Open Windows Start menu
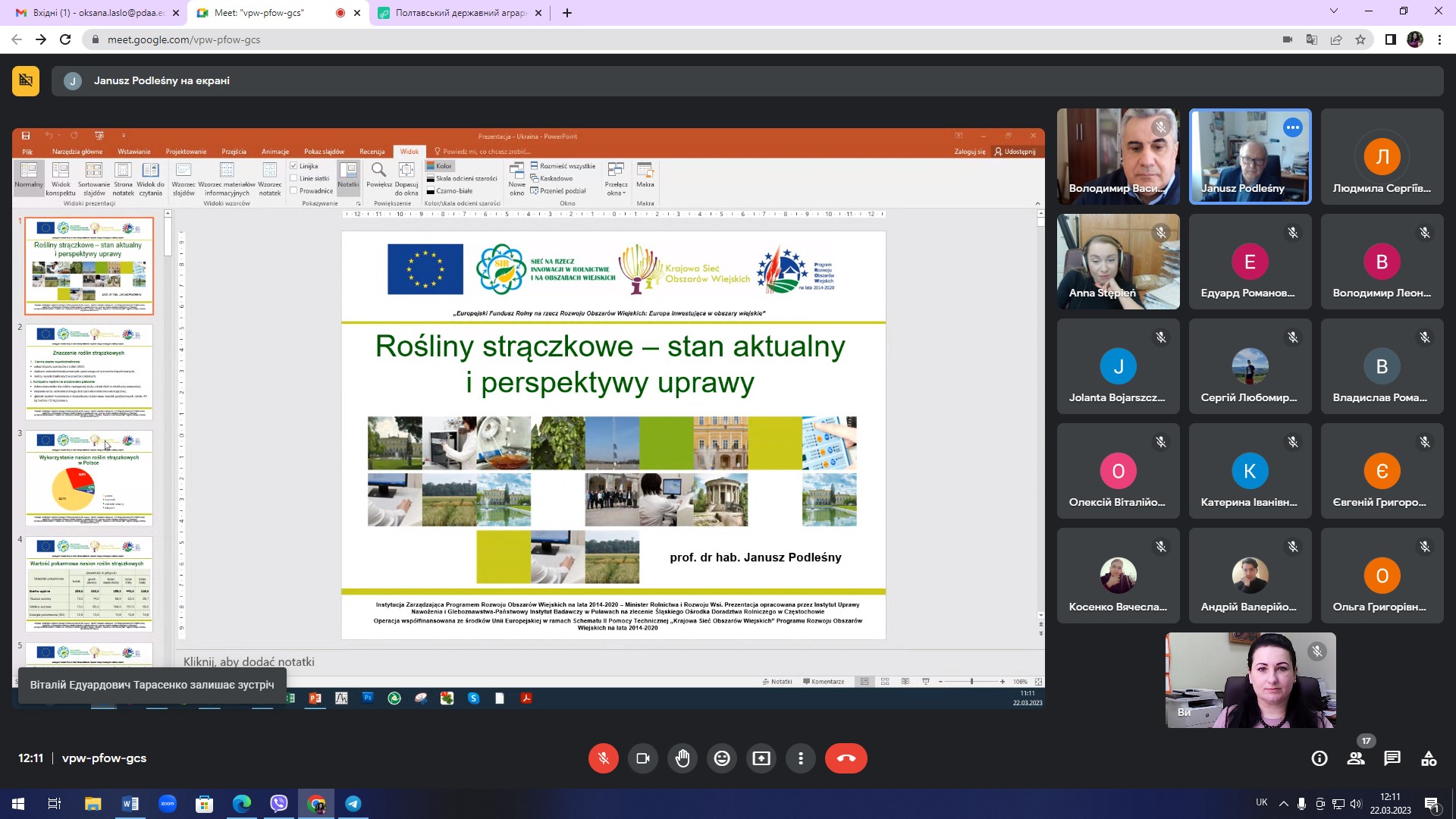Screen dimensions: 1456x819 pyautogui.click(x=18, y=804)
